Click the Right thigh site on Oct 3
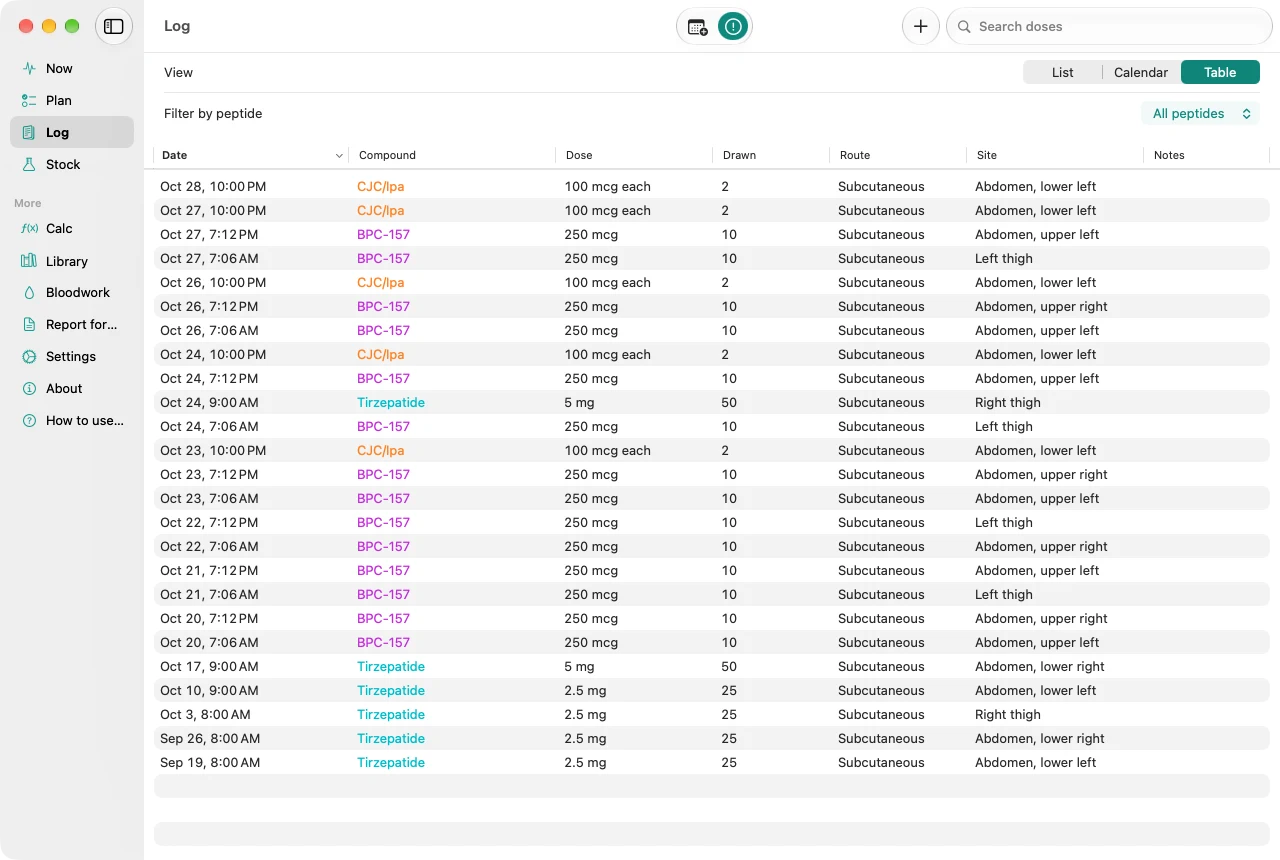 click(x=1008, y=714)
